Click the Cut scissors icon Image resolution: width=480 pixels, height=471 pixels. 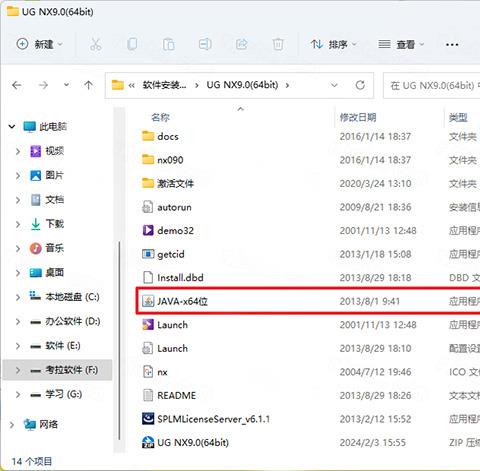(96, 44)
